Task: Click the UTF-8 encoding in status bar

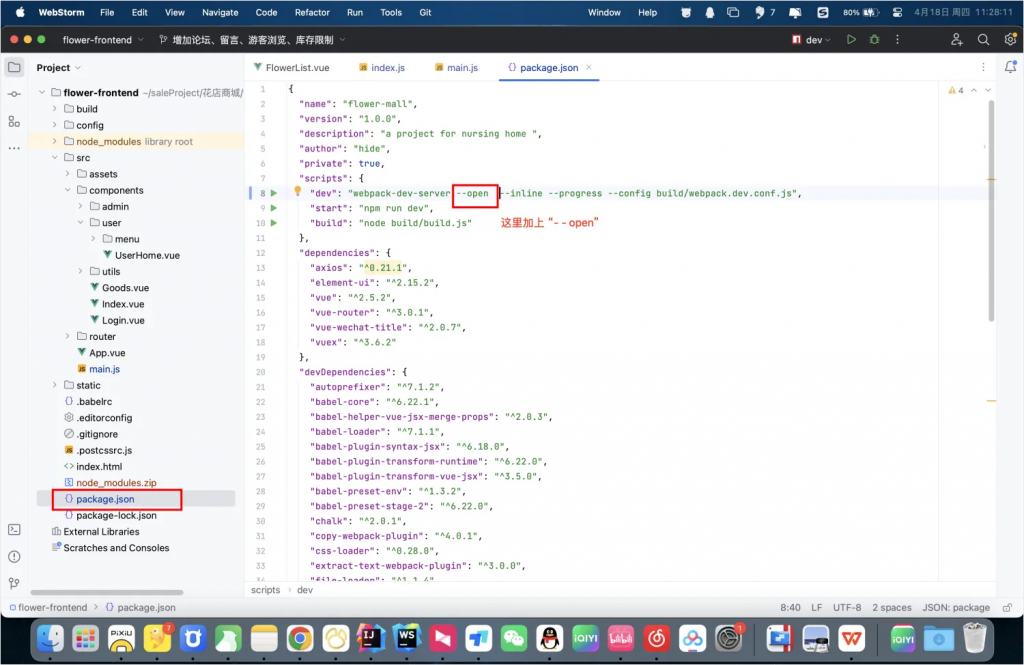Action: pyautogui.click(x=846, y=607)
